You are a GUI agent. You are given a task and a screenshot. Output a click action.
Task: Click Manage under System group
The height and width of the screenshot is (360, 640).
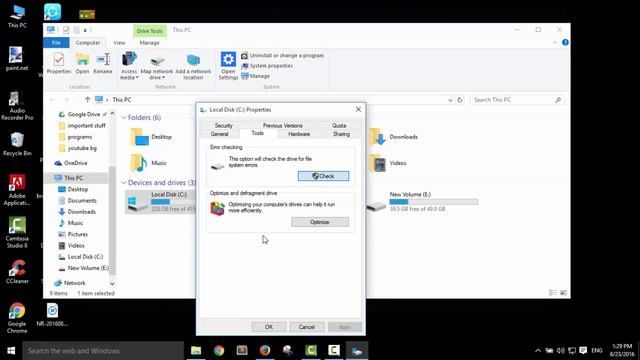point(256,76)
